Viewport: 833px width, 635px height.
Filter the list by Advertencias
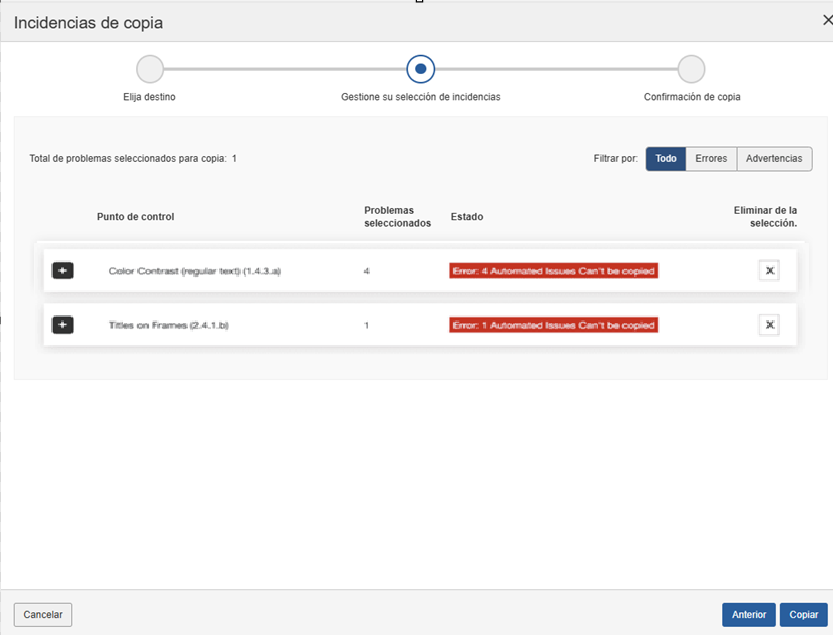[774, 159]
